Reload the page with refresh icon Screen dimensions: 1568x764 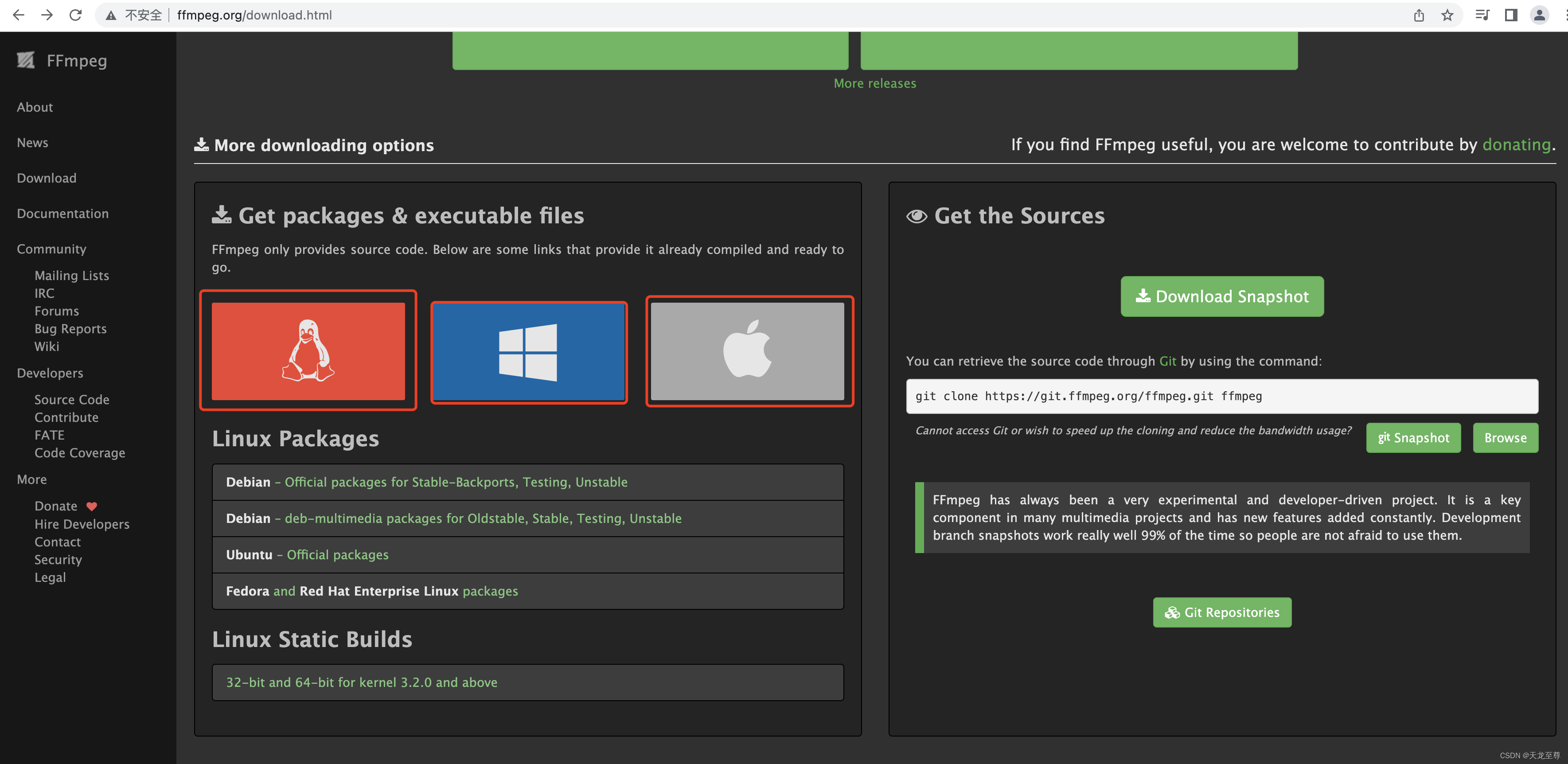pos(75,15)
